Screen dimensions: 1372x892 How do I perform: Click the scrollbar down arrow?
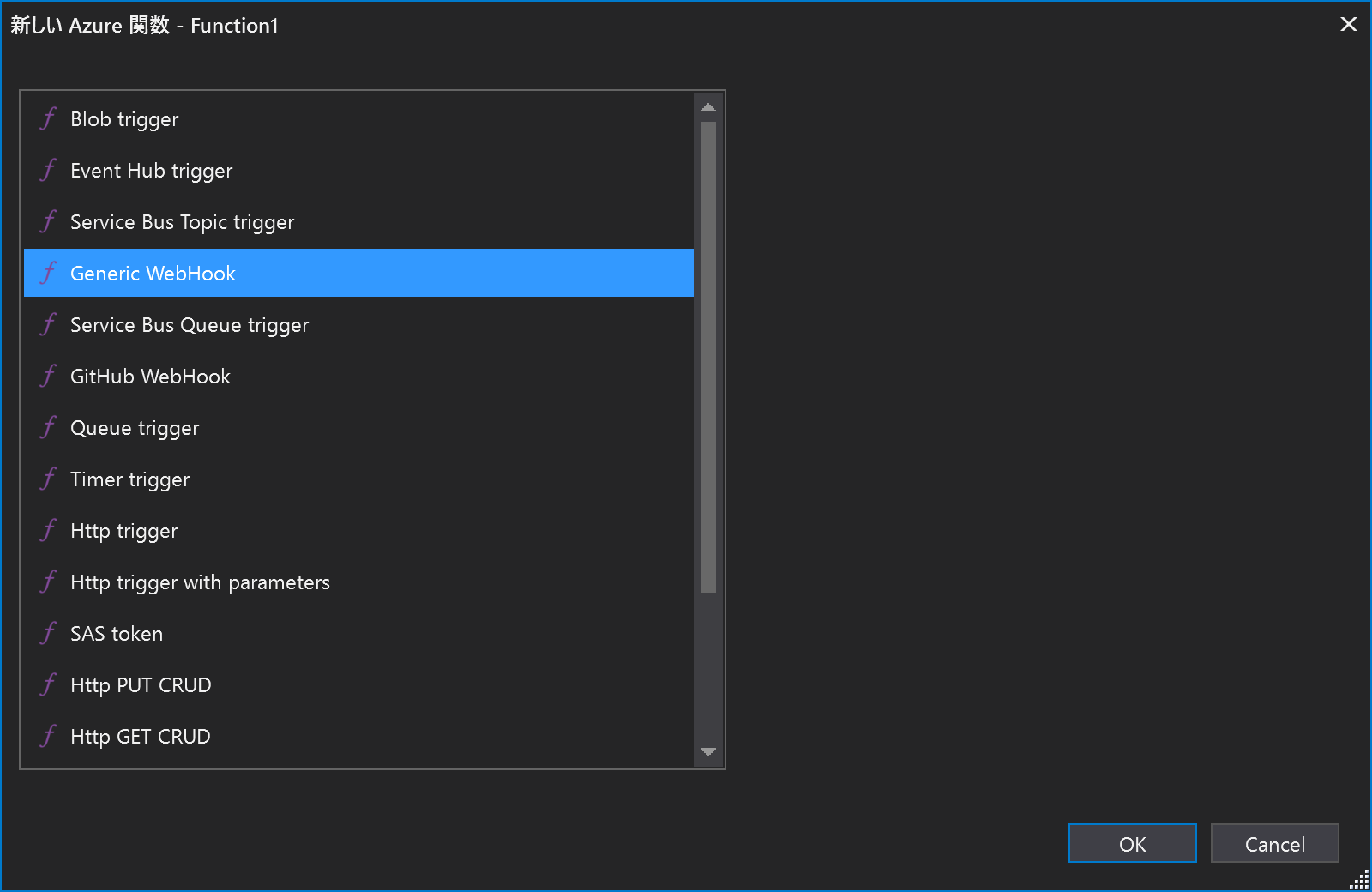tap(708, 754)
